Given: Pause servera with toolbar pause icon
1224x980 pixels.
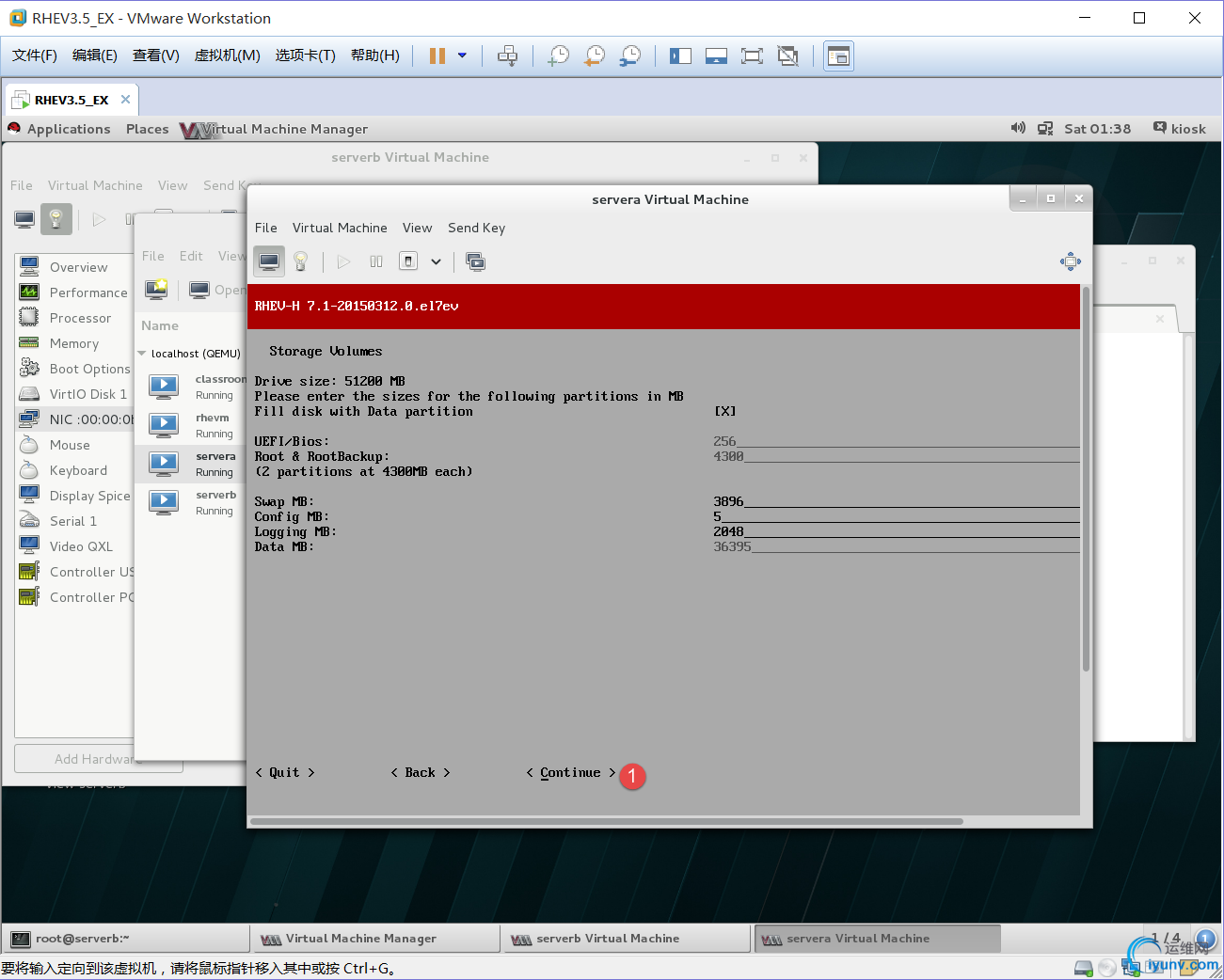Looking at the screenshot, I should click(376, 261).
